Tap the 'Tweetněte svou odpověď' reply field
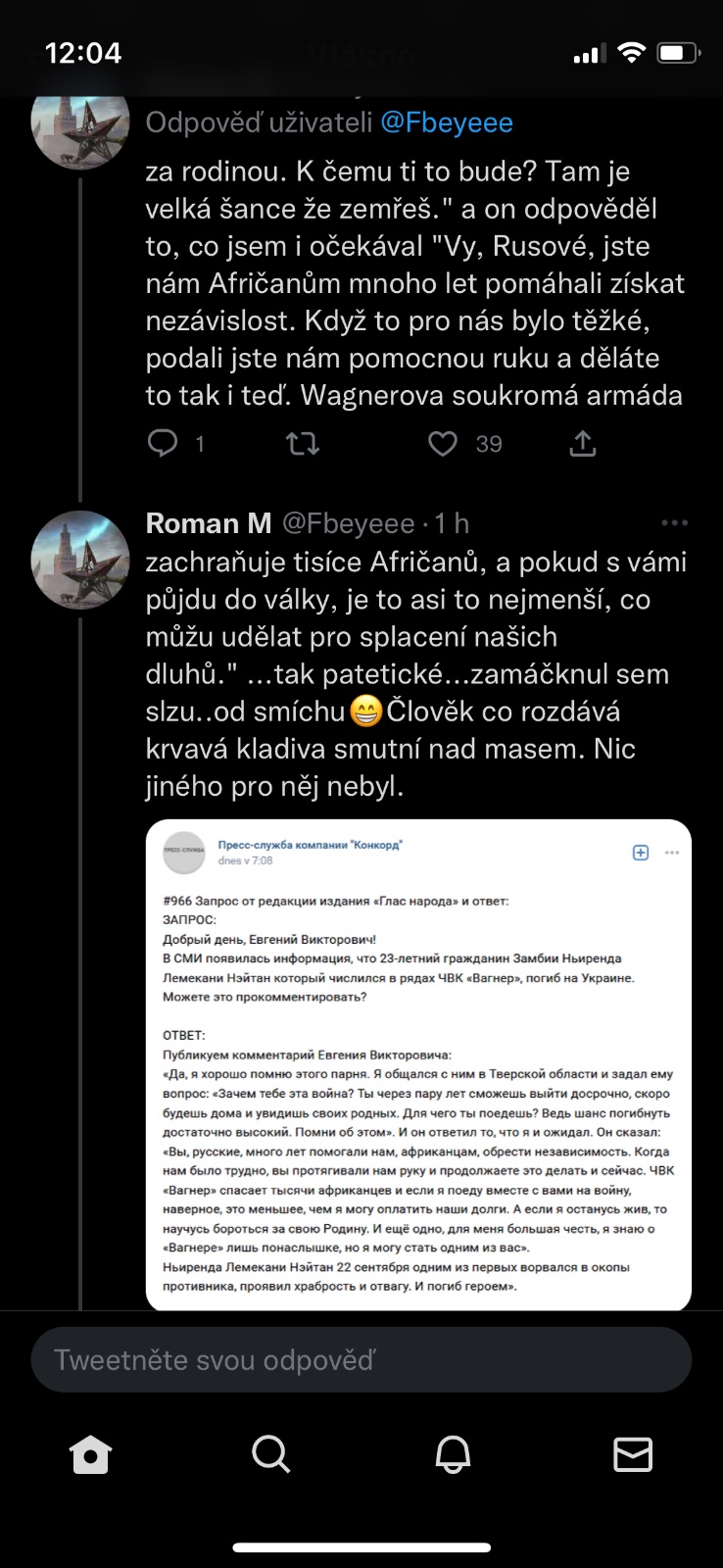The width and height of the screenshot is (723, 1568). click(x=361, y=1360)
